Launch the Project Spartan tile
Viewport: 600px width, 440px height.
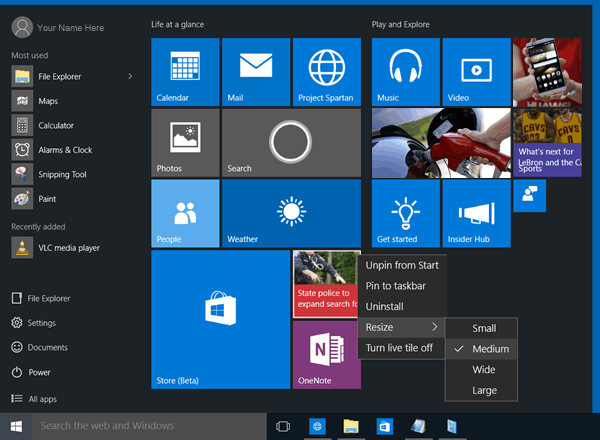[x=327, y=72]
